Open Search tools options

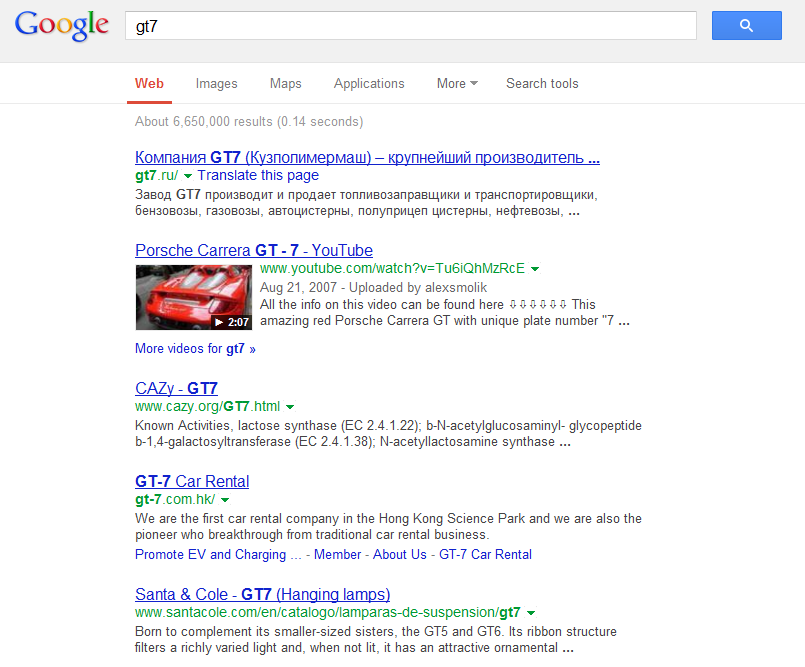tap(542, 83)
